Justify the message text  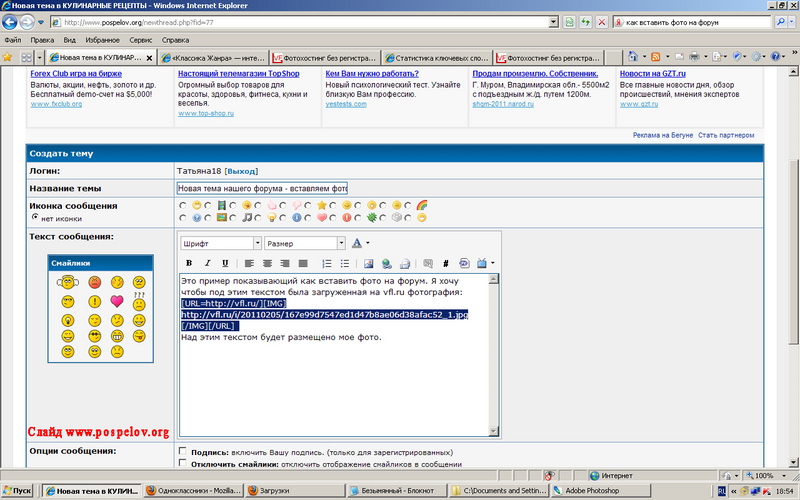303,263
